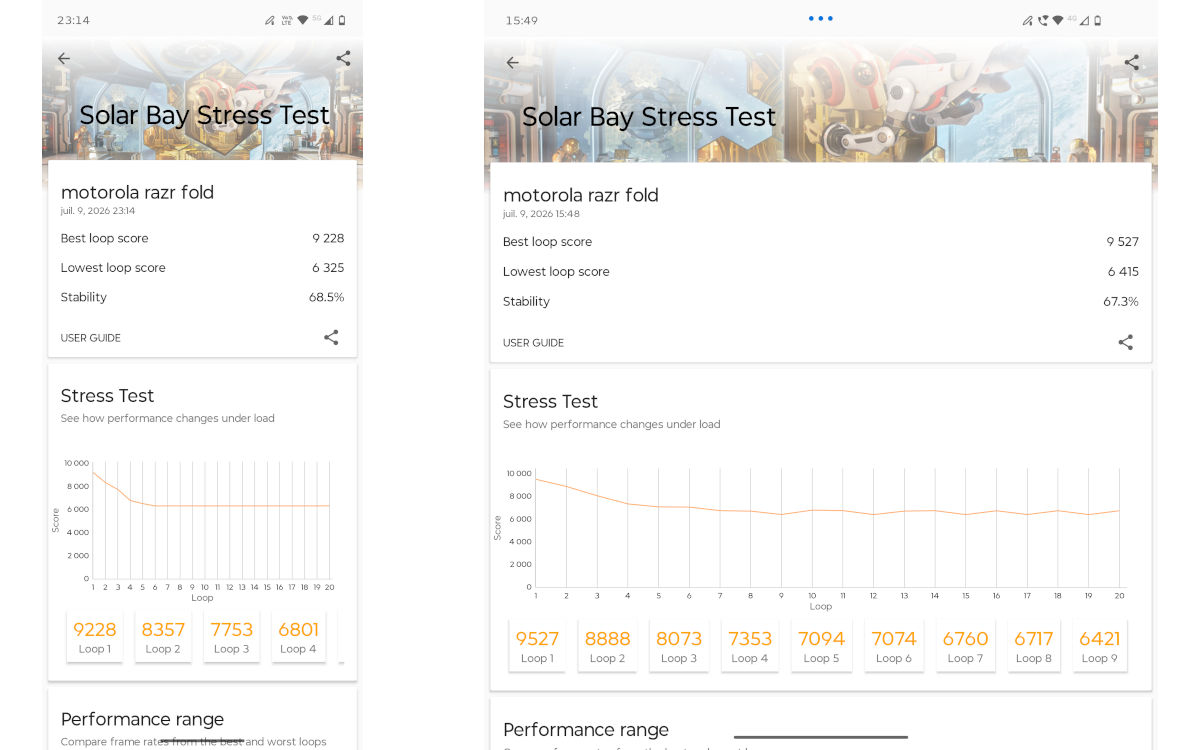1200x750 pixels.
Task: Select the Loop 4 card showing 6801
Action: (x=298, y=636)
